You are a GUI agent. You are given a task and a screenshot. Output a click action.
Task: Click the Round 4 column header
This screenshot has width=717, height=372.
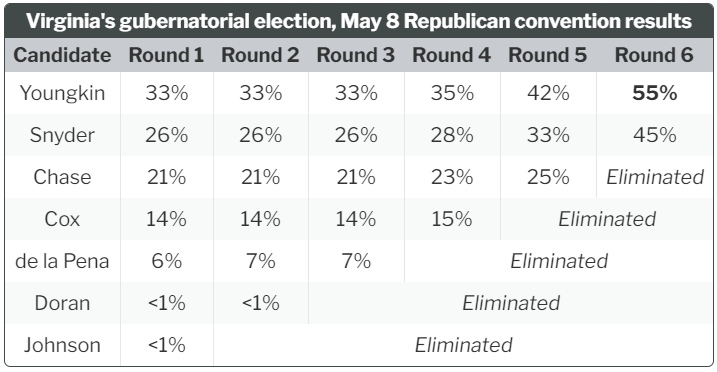452,55
